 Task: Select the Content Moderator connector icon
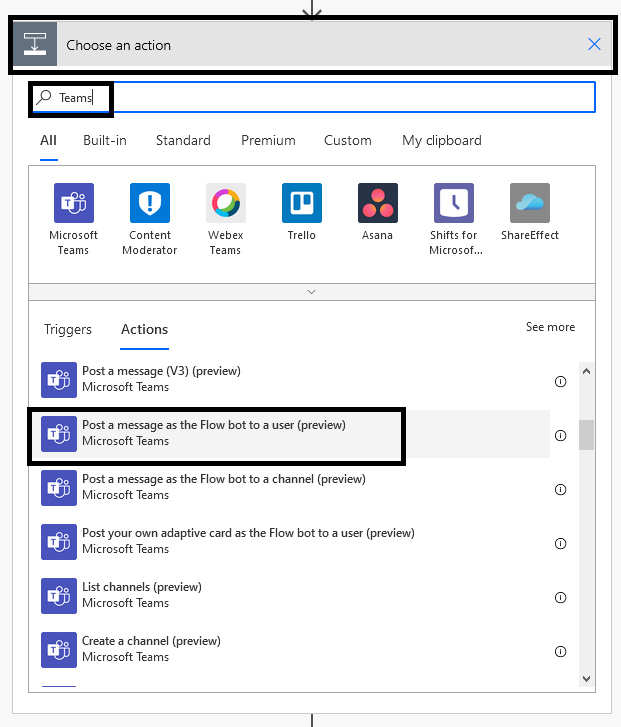[x=150, y=203]
